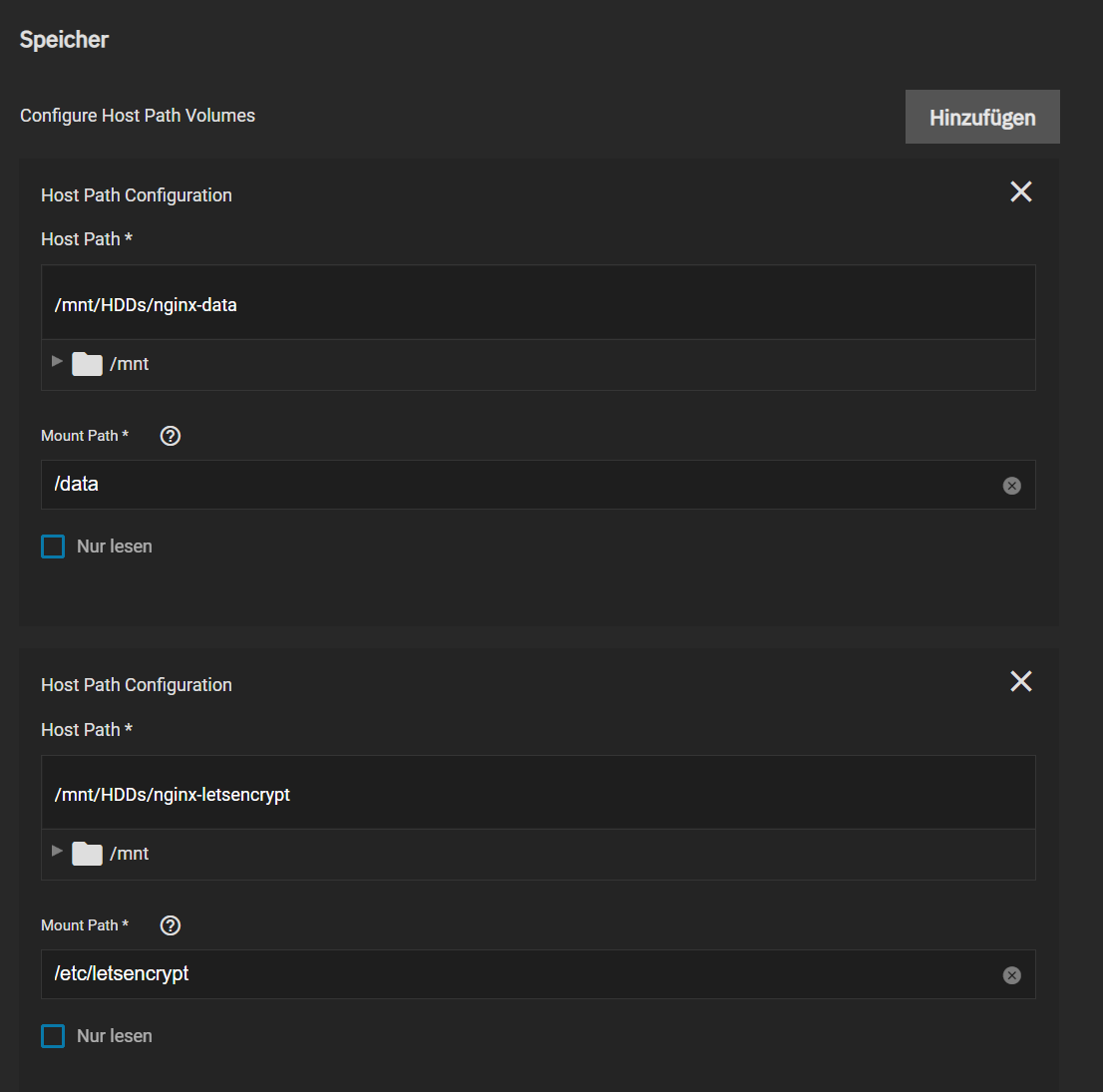Image resolution: width=1103 pixels, height=1092 pixels.
Task: Enable Nur lesen checkbox for /etc/letsencrypt mount
Action: pyautogui.click(x=53, y=1036)
